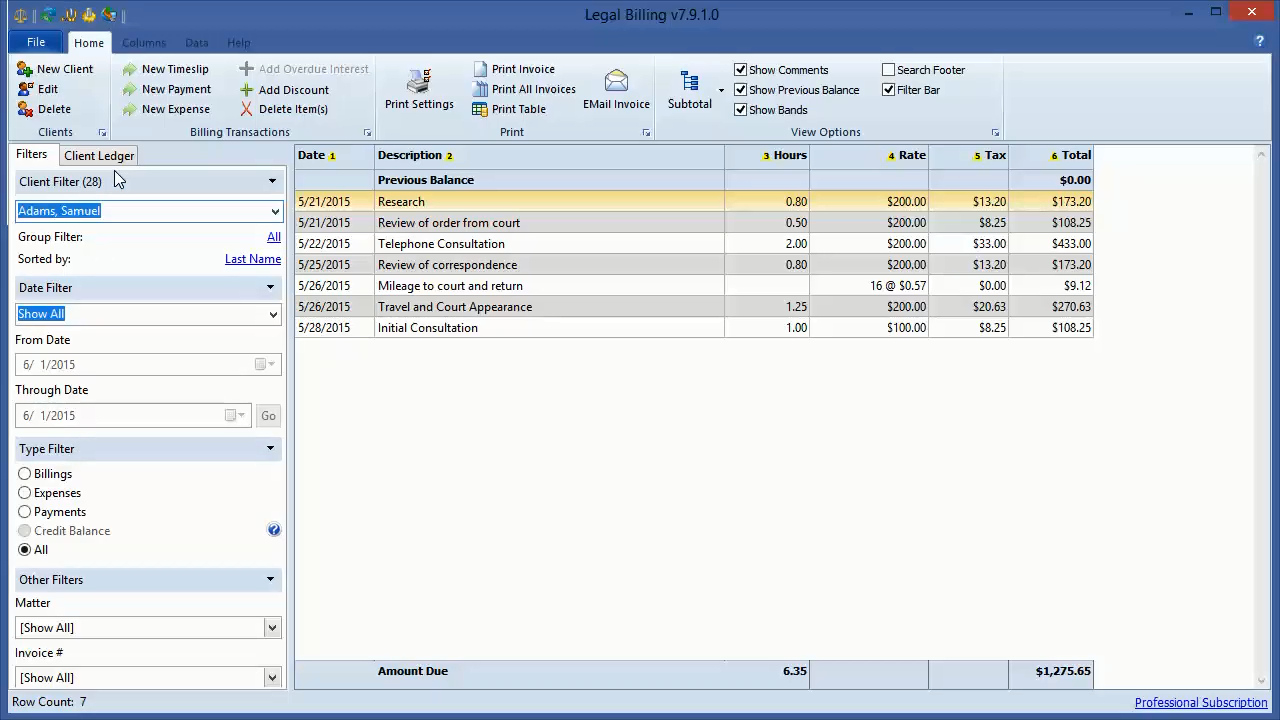Screen dimensions: 1280x720
Task: Toggle Show Previous Balance checkbox
Action: pos(741,89)
